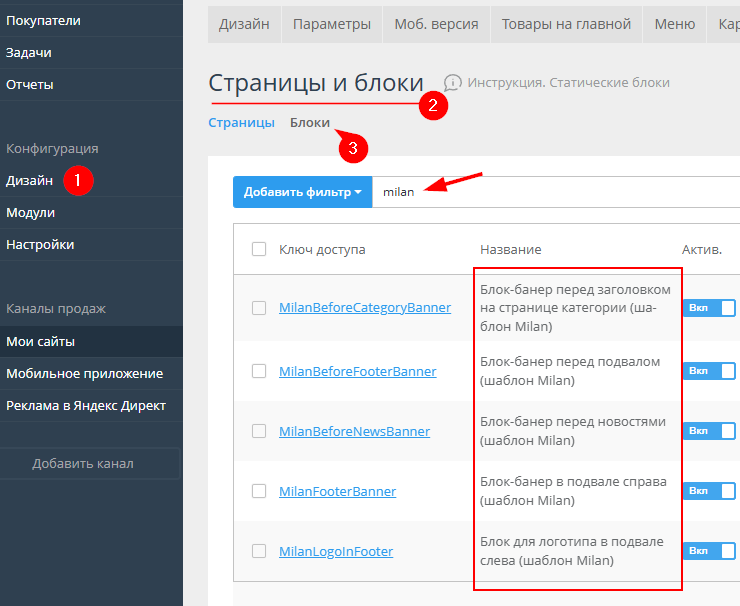This screenshot has height=606, width=740.
Task: Open the Моб. версия tab
Action: 436,24
